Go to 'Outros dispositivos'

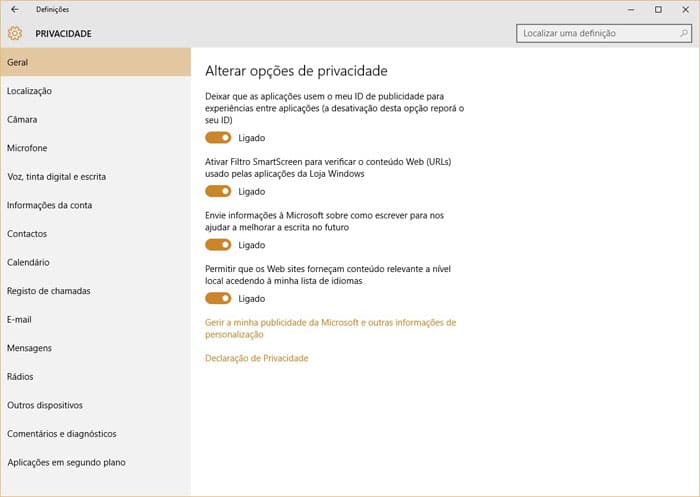pyautogui.click(x=96, y=405)
